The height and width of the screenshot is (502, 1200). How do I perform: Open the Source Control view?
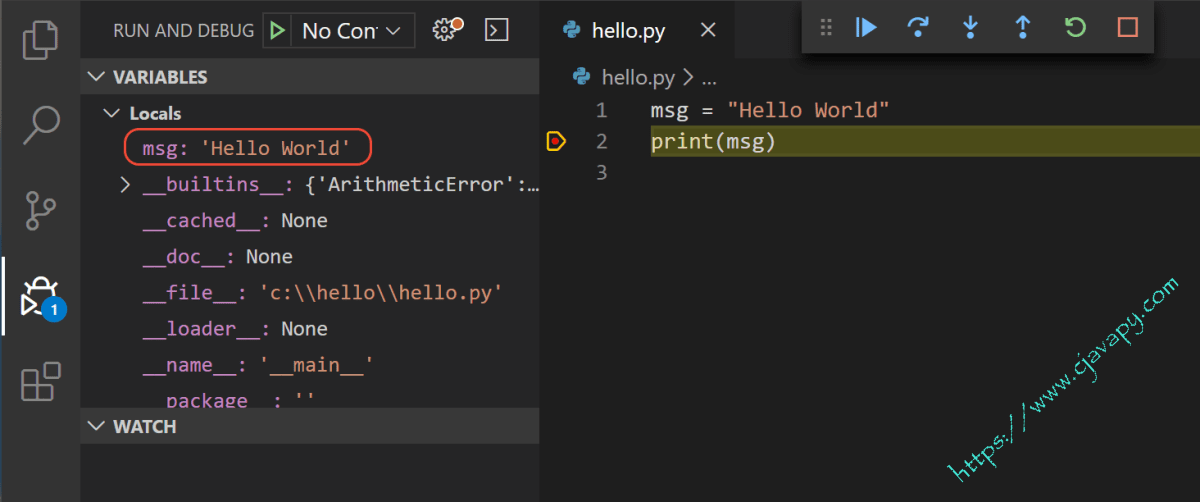click(41, 211)
